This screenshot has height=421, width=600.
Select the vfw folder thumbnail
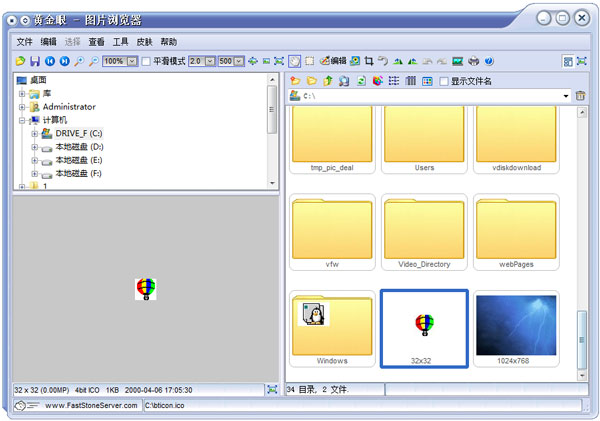[332, 232]
